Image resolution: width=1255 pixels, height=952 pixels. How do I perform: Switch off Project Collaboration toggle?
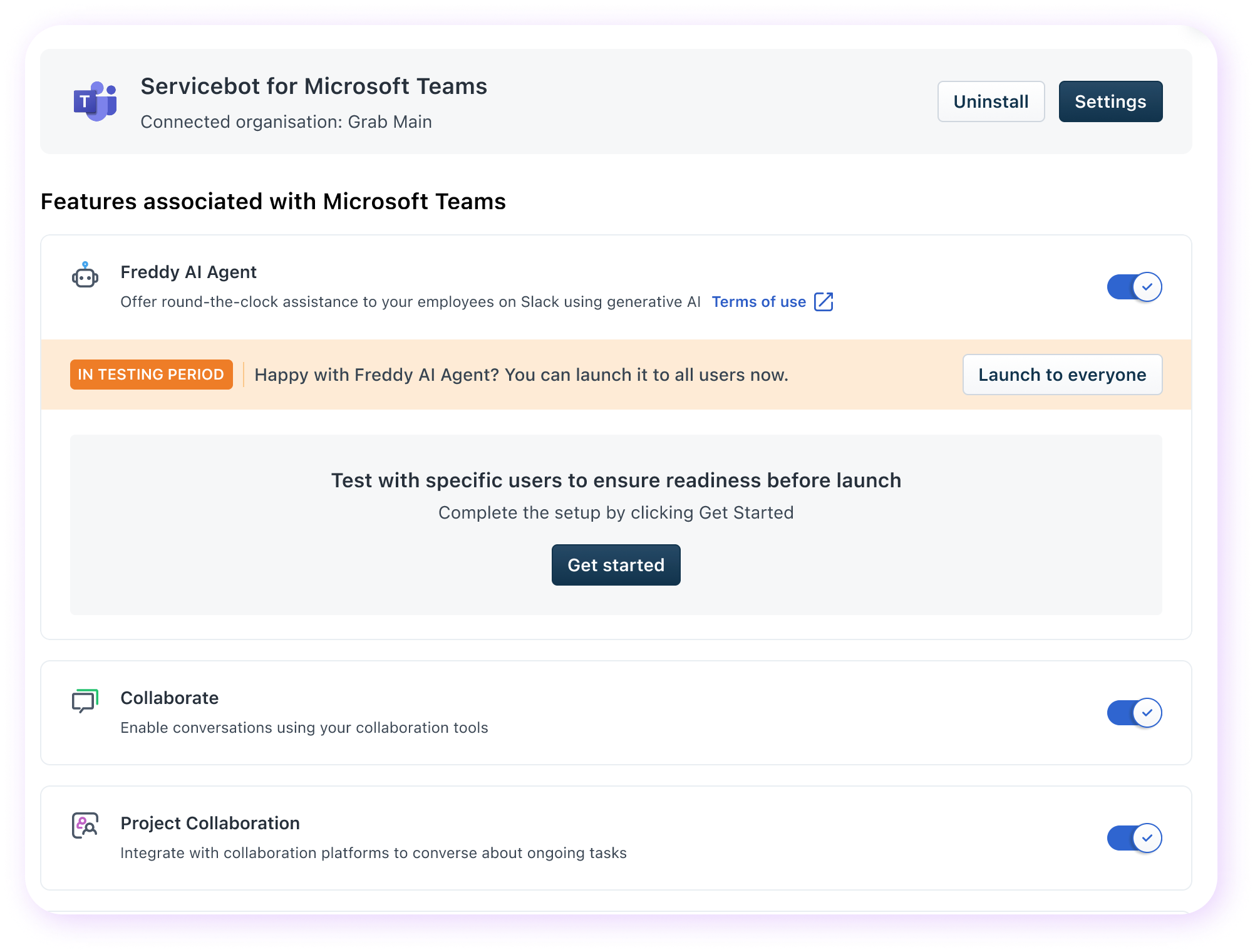point(1134,838)
